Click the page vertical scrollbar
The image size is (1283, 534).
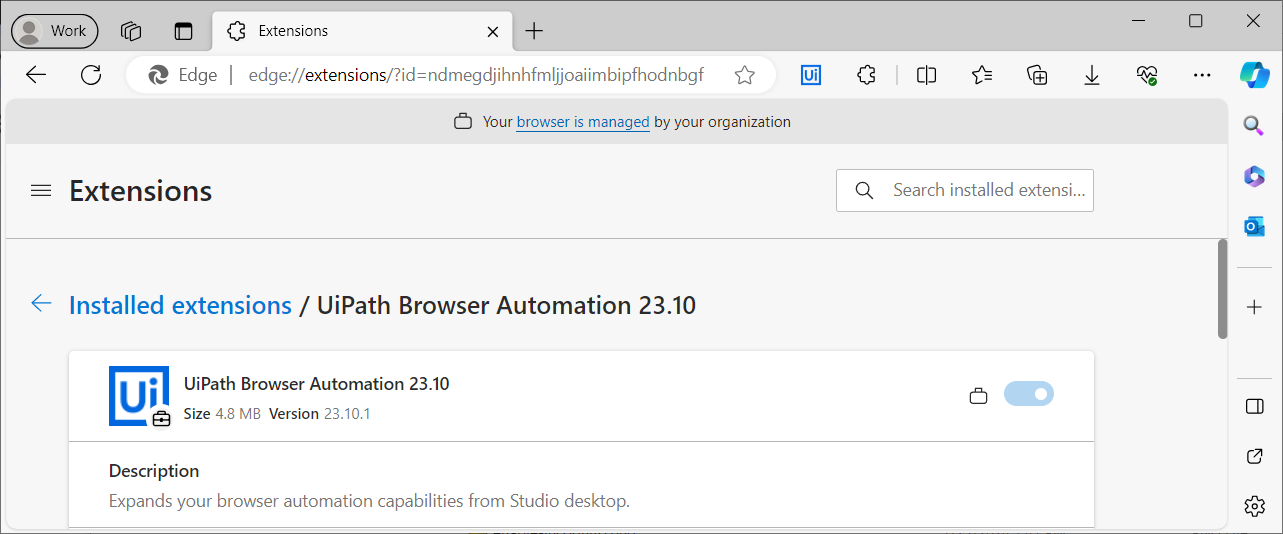point(1222,289)
